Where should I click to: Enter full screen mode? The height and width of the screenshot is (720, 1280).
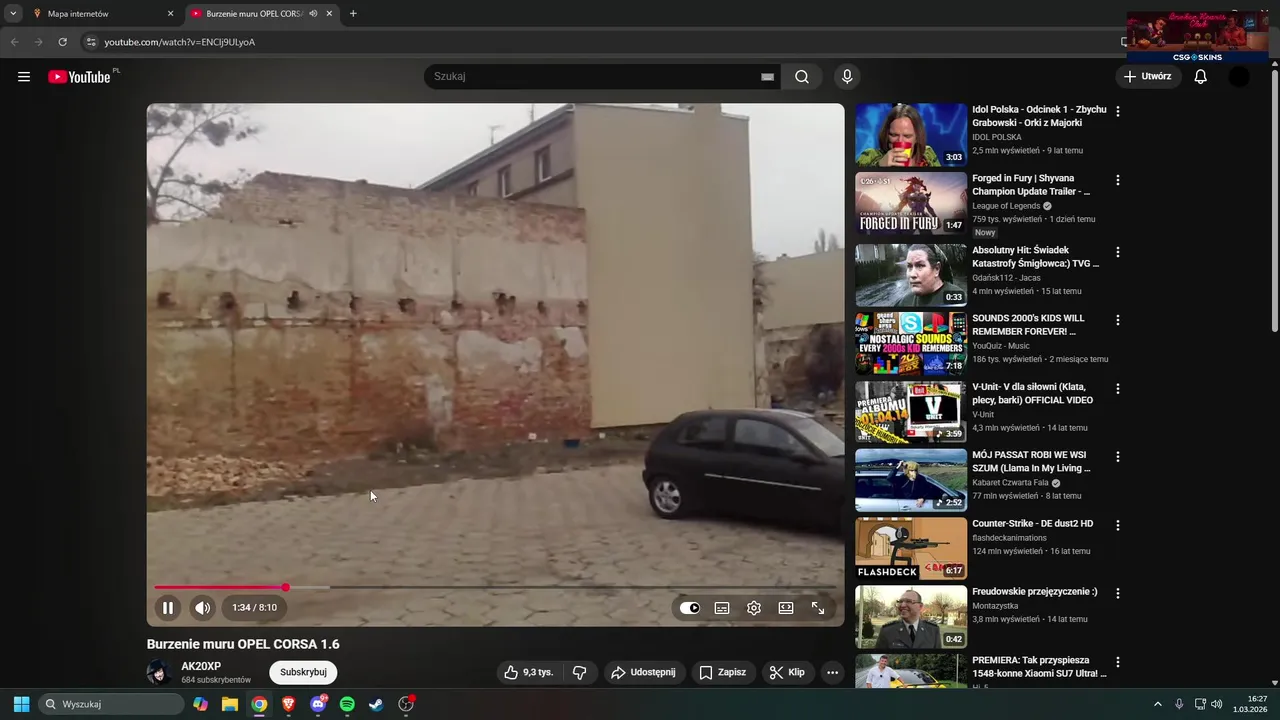[818, 608]
